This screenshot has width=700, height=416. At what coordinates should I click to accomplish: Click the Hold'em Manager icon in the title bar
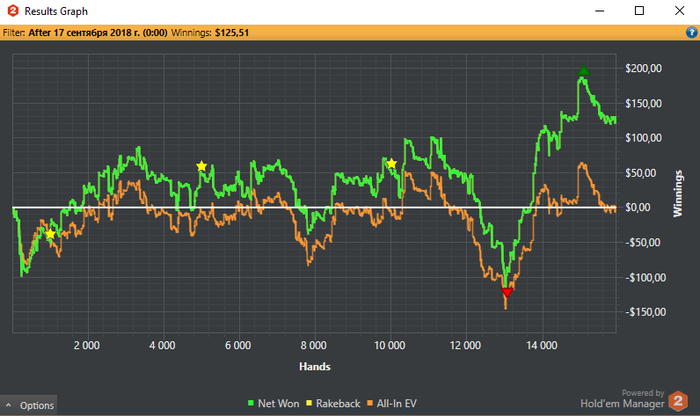(13, 11)
